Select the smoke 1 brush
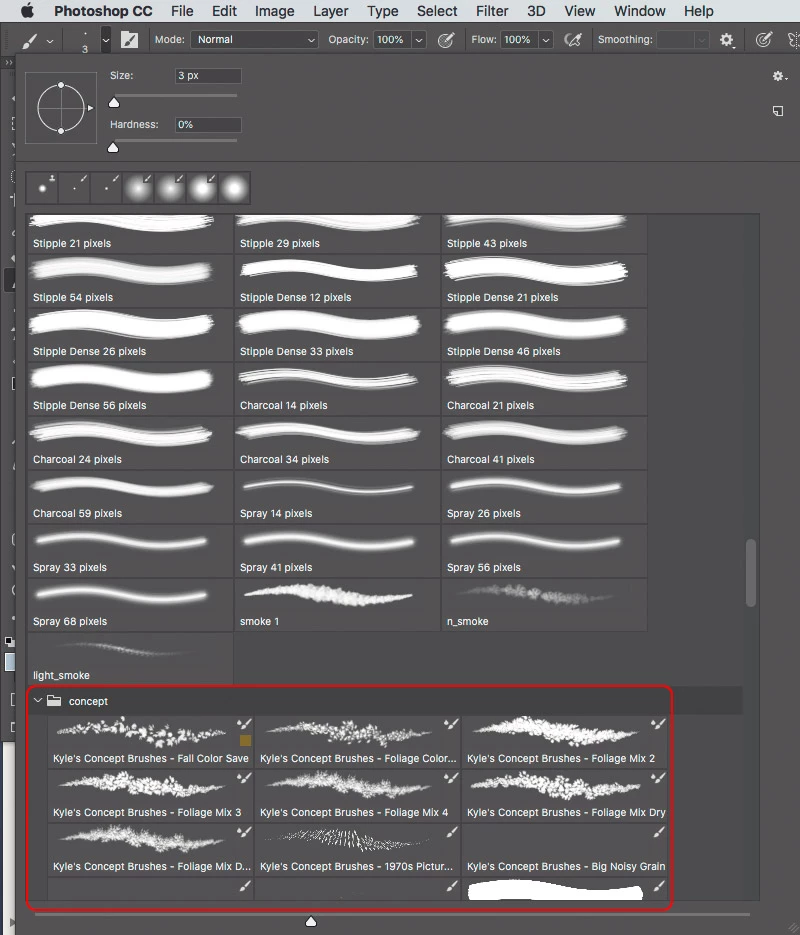 (x=337, y=605)
